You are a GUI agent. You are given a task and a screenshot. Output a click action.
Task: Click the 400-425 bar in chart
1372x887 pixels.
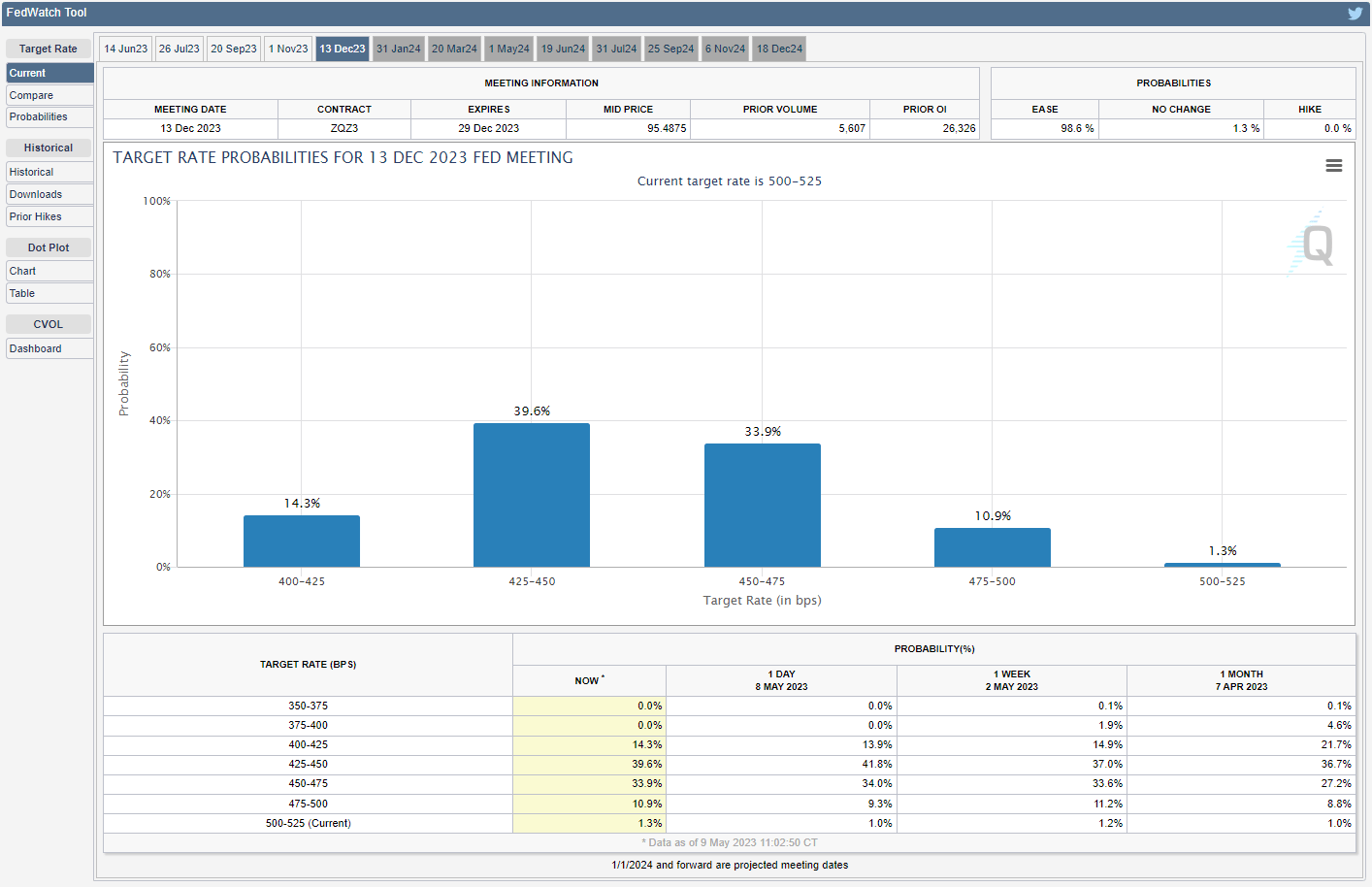tap(302, 542)
